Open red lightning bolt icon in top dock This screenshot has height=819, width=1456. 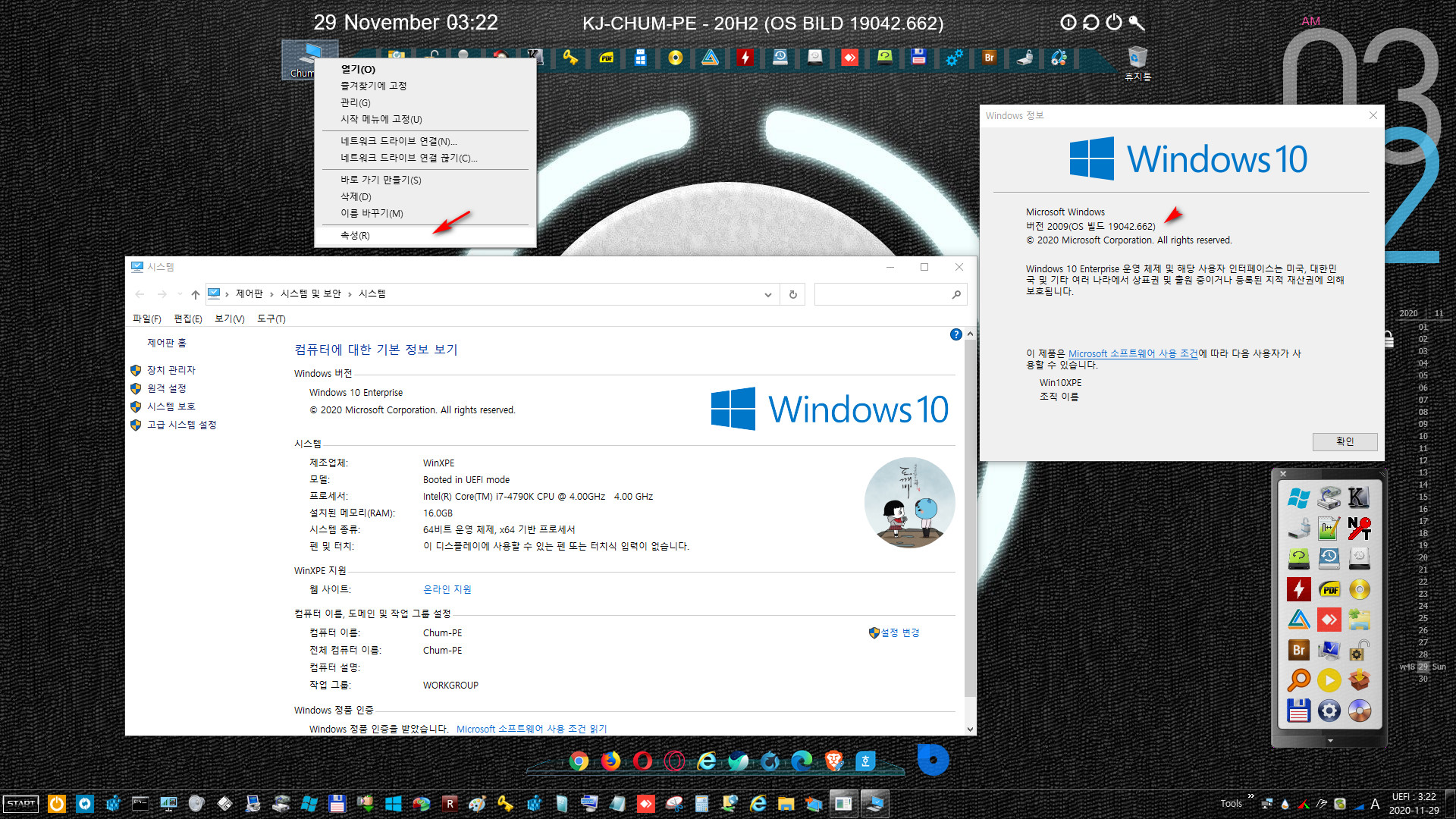click(745, 57)
